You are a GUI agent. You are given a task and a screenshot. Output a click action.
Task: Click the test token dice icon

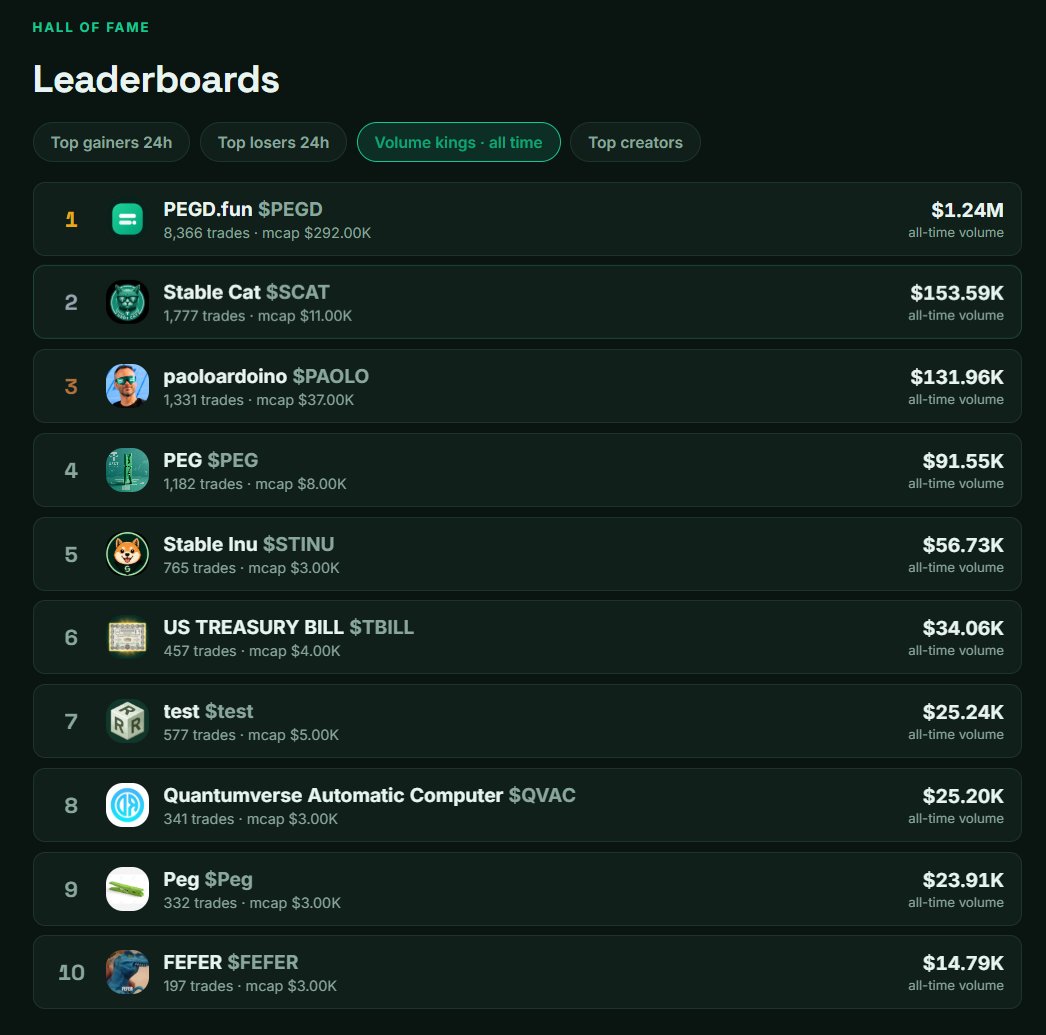pyautogui.click(x=127, y=721)
